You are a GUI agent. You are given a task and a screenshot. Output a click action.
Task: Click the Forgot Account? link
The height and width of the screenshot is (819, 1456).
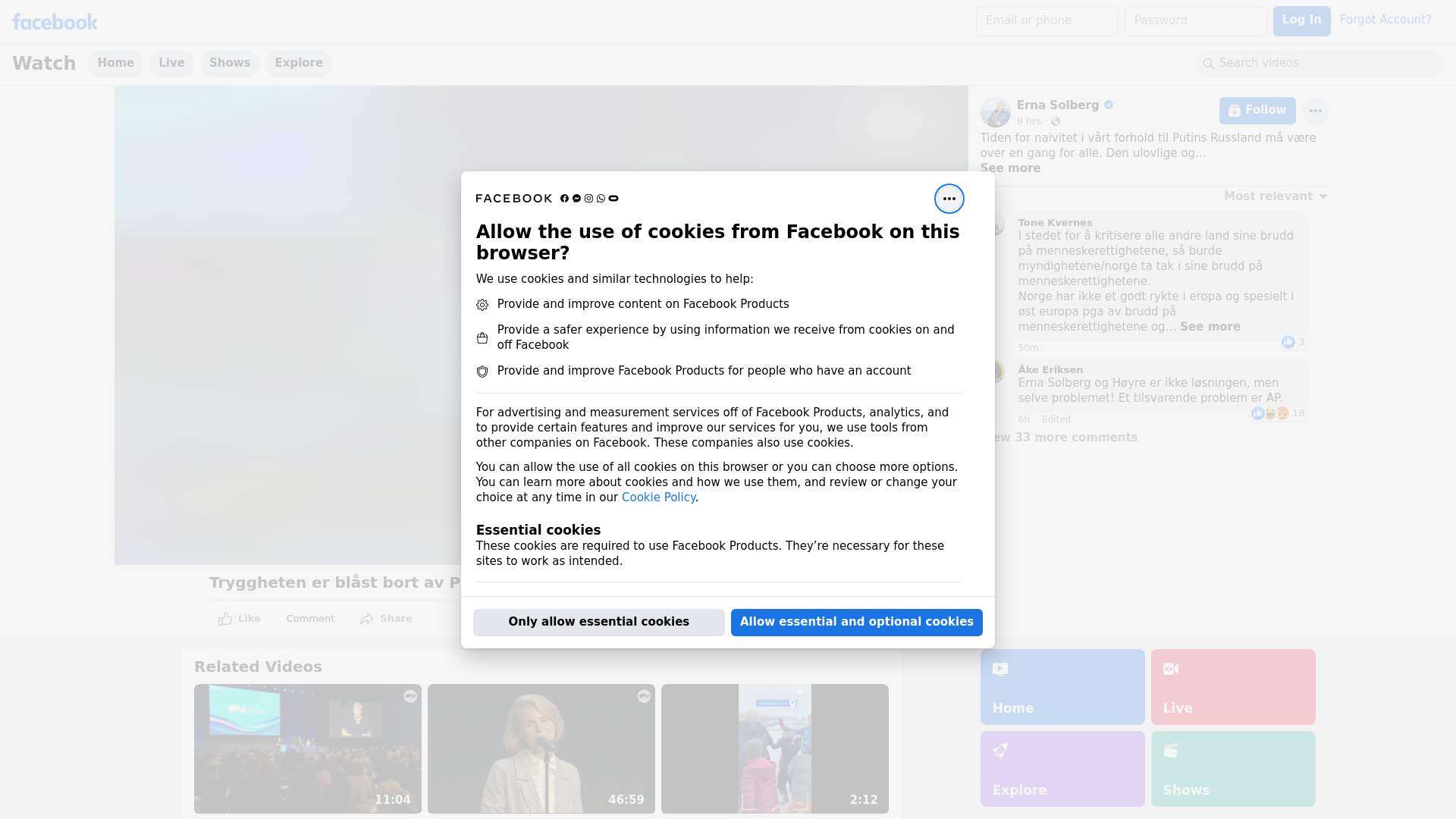(1385, 20)
